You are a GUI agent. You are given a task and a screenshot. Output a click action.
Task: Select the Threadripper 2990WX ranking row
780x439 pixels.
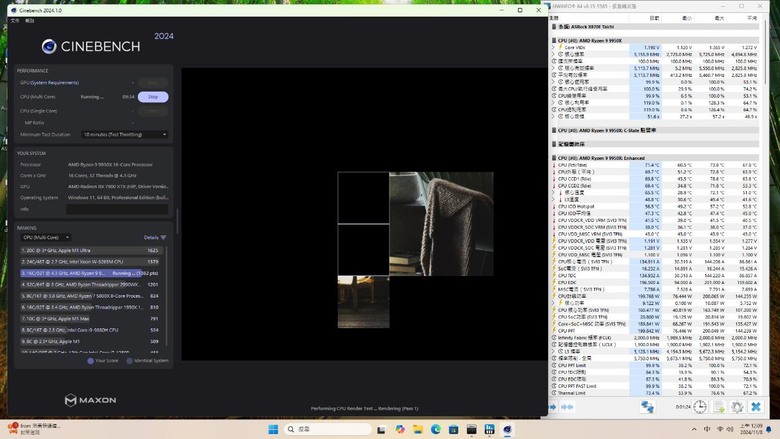(90, 285)
